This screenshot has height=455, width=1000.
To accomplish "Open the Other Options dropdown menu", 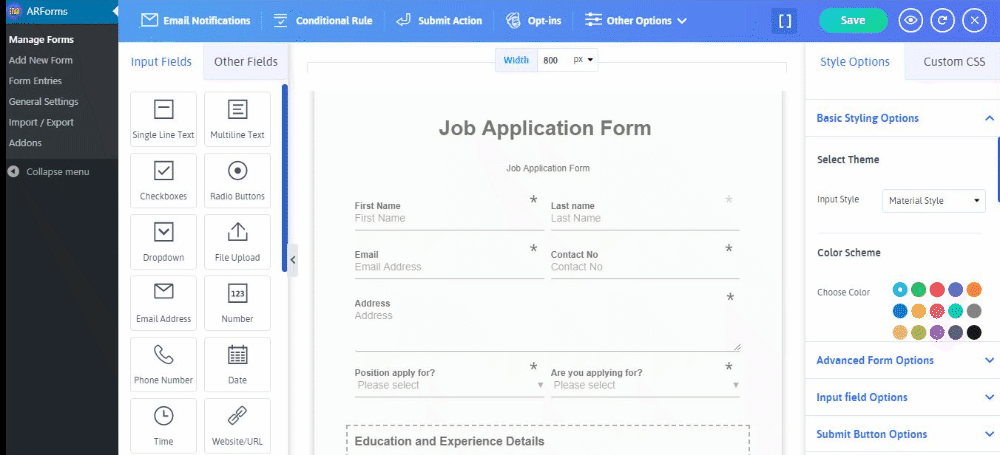I will click(637, 20).
